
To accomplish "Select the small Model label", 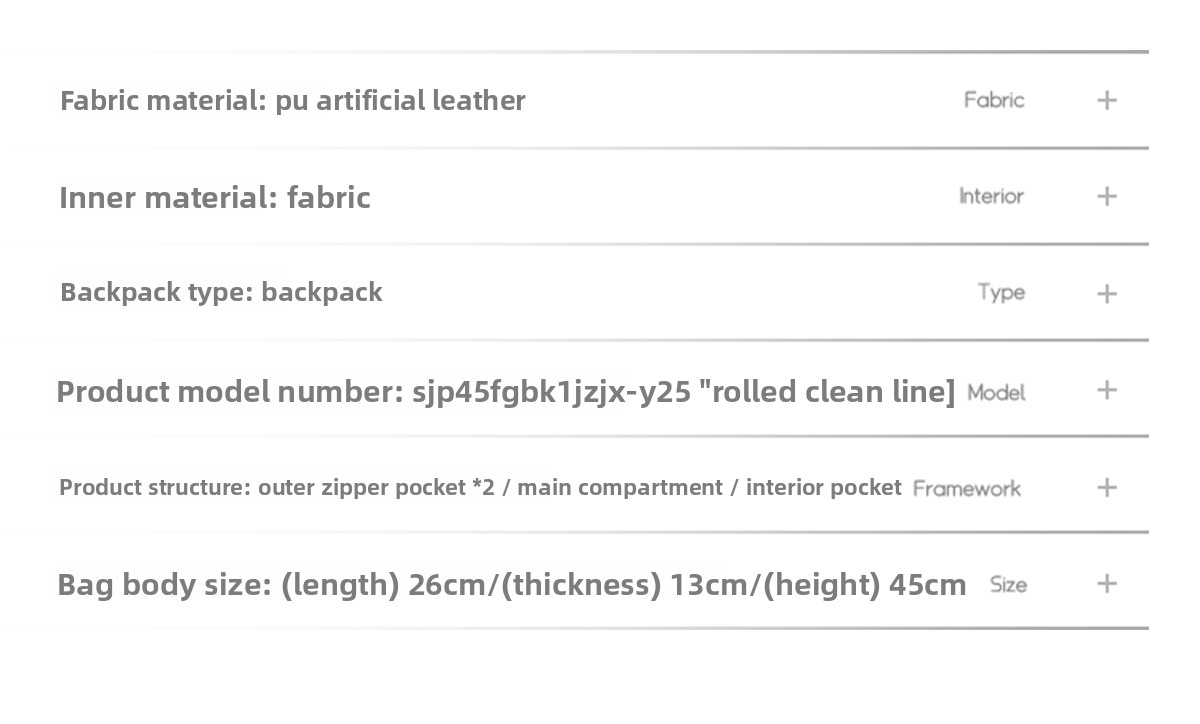I will (x=996, y=393).
